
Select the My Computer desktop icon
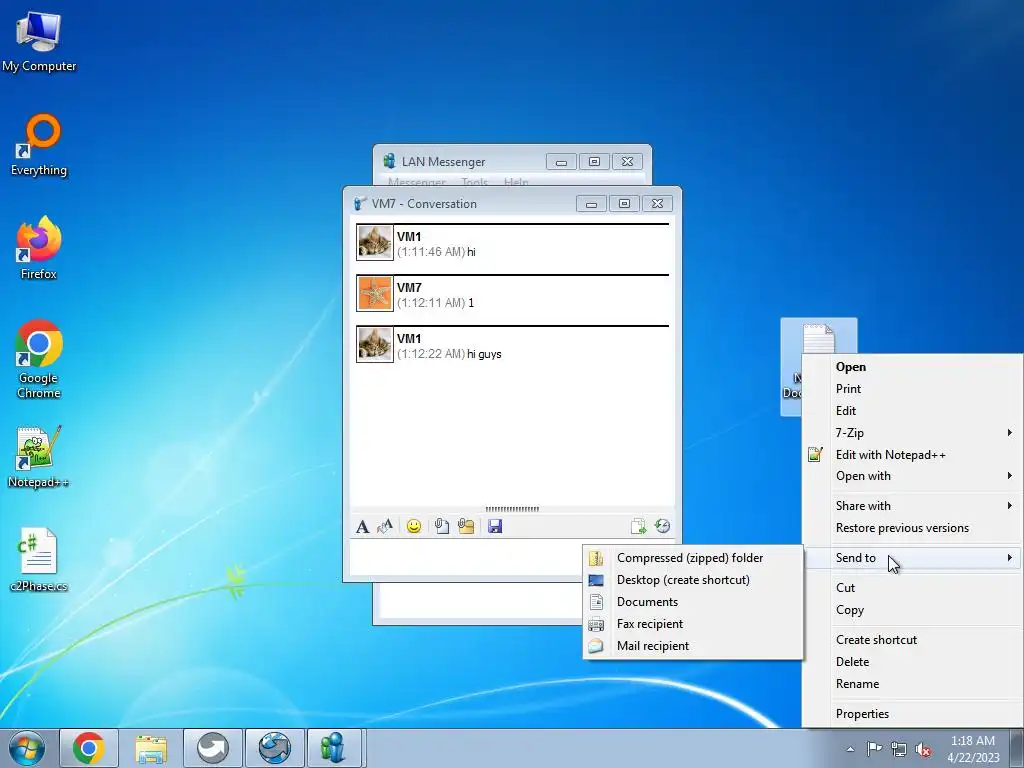point(39,40)
